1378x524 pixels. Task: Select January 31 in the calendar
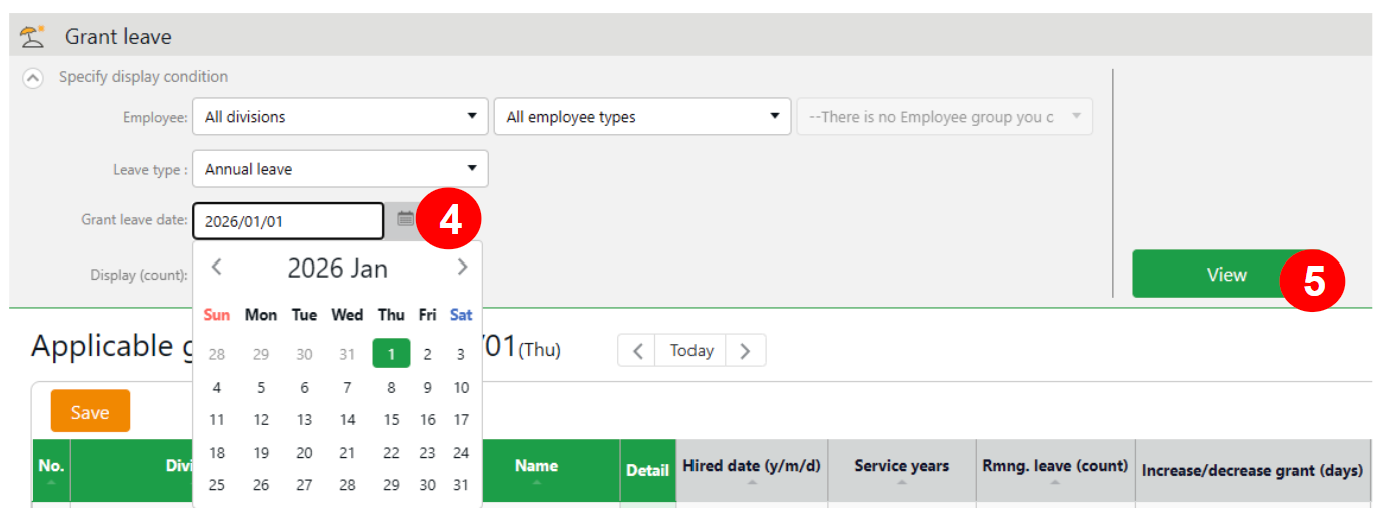click(x=460, y=485)
